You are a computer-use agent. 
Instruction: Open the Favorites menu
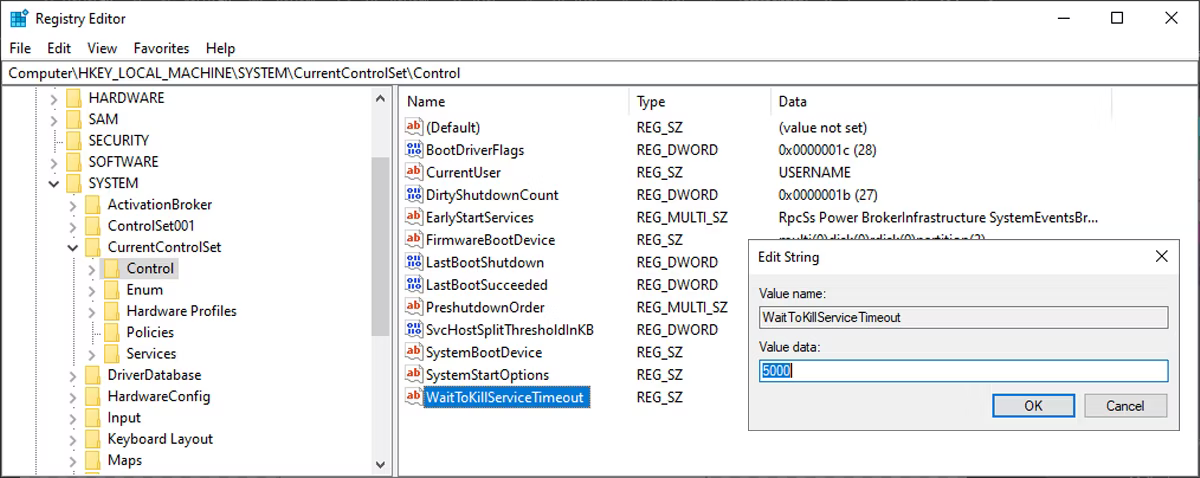pos(161,48)
